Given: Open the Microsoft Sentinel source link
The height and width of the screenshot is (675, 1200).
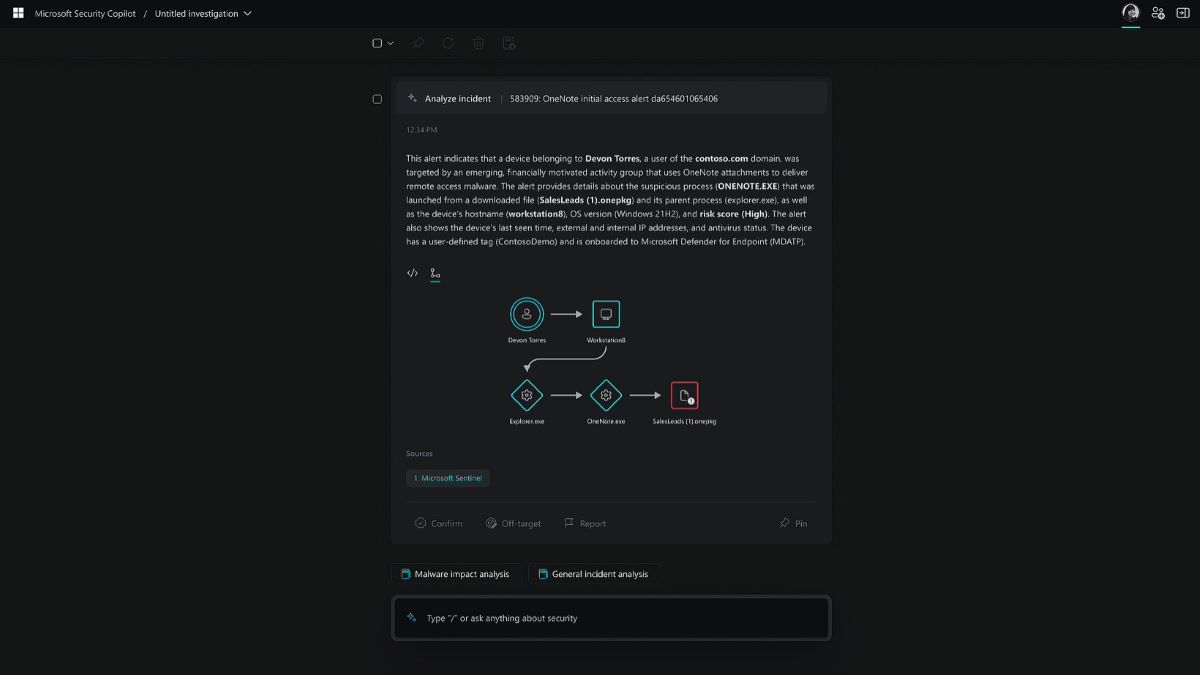Looking at the screenshot, I should click(448, 478).
